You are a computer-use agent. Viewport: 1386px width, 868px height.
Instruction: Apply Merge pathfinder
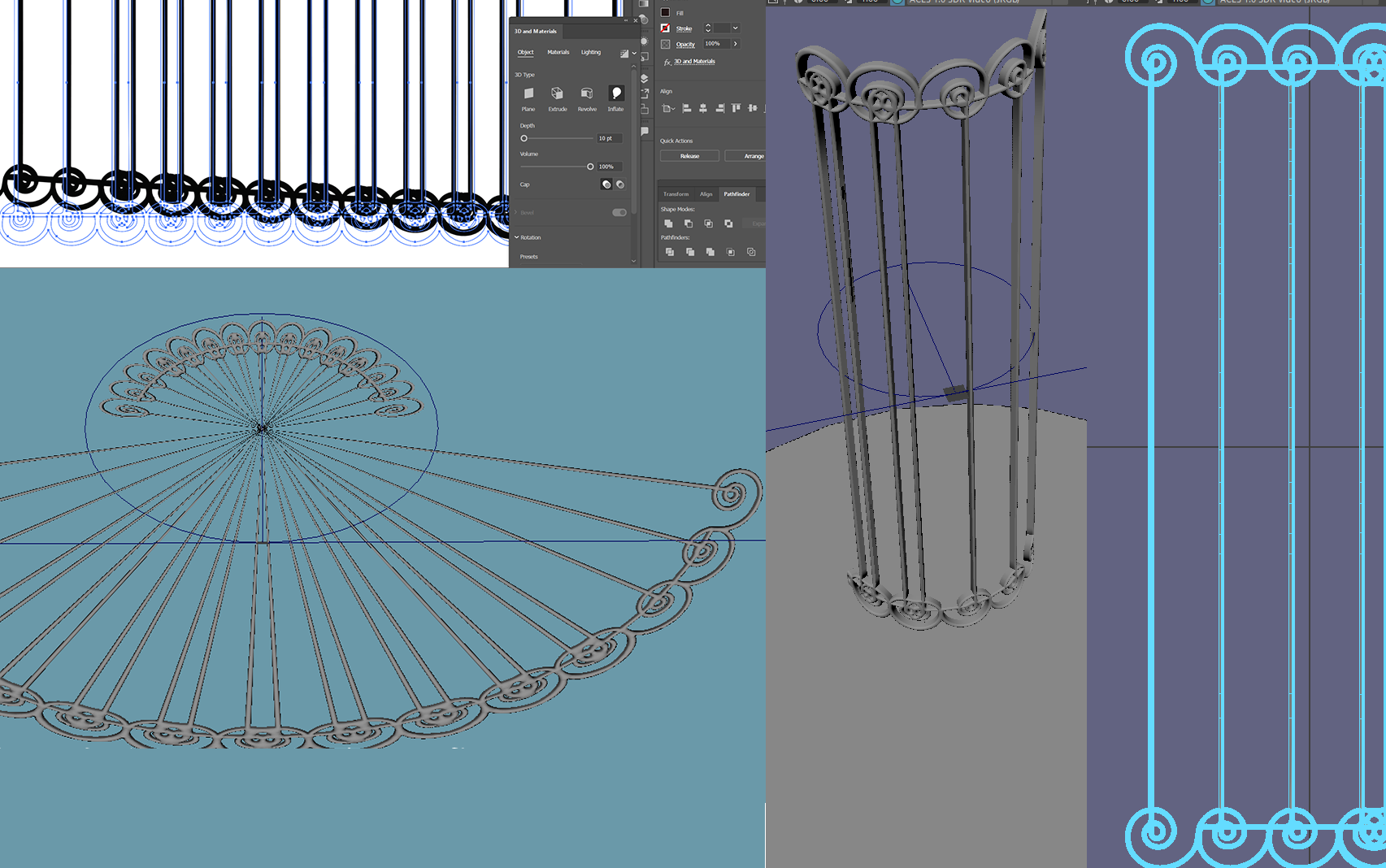(x=710, y=252)
